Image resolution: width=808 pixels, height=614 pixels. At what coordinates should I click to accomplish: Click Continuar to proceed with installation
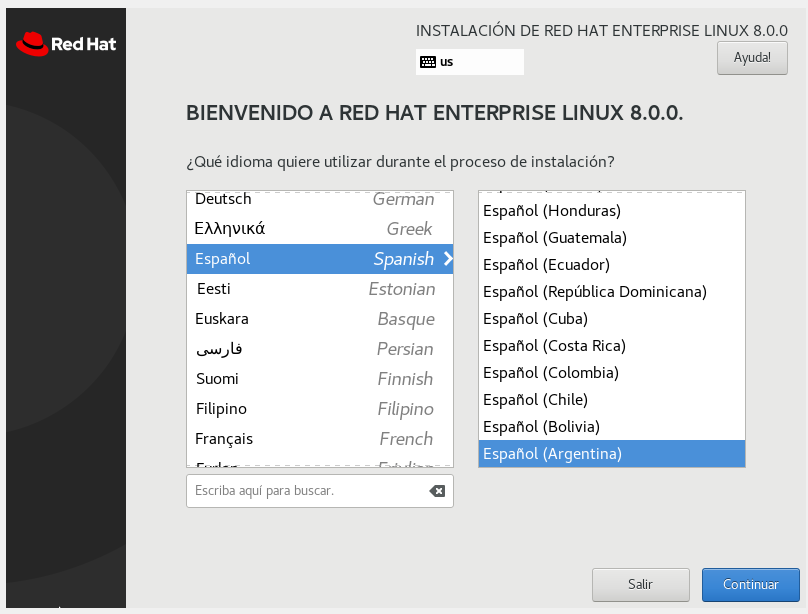[750, 585]
